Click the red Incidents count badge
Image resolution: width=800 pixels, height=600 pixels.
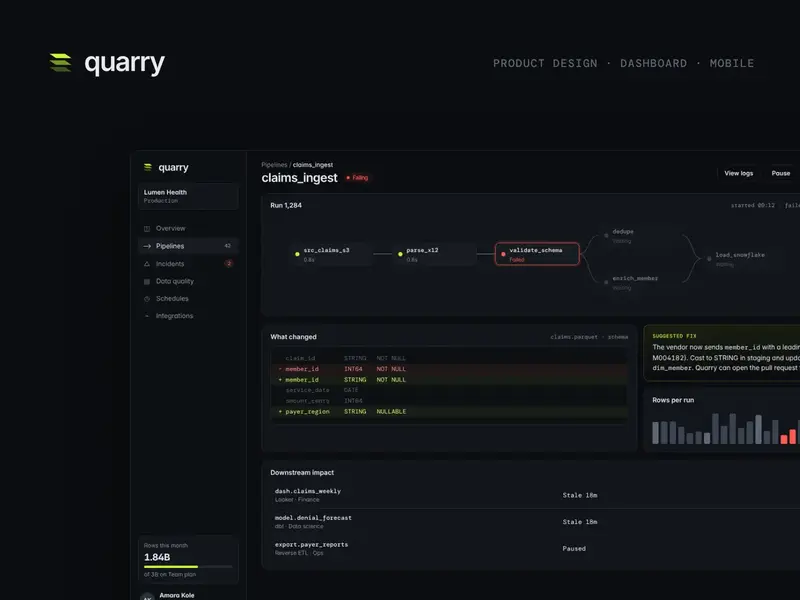click(x=229, y=263)
